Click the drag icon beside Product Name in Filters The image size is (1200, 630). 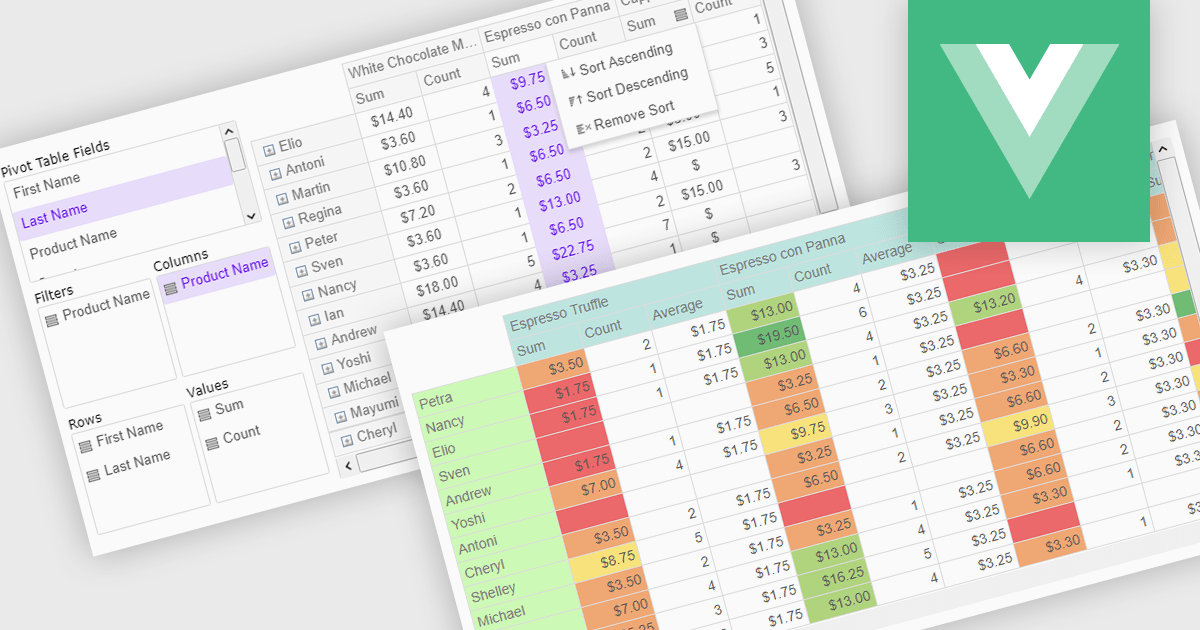[x=51, y=319]
